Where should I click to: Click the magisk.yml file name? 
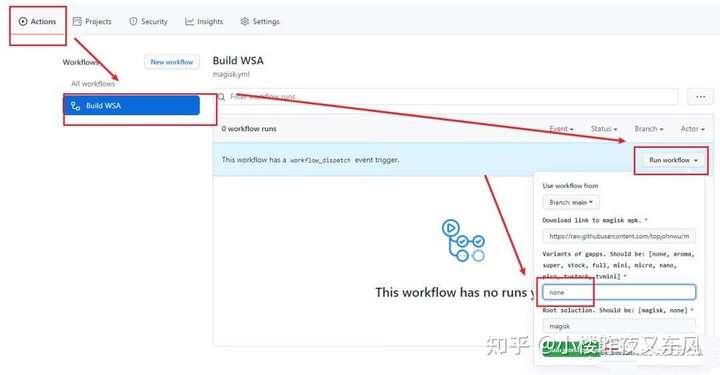point(231,74)
